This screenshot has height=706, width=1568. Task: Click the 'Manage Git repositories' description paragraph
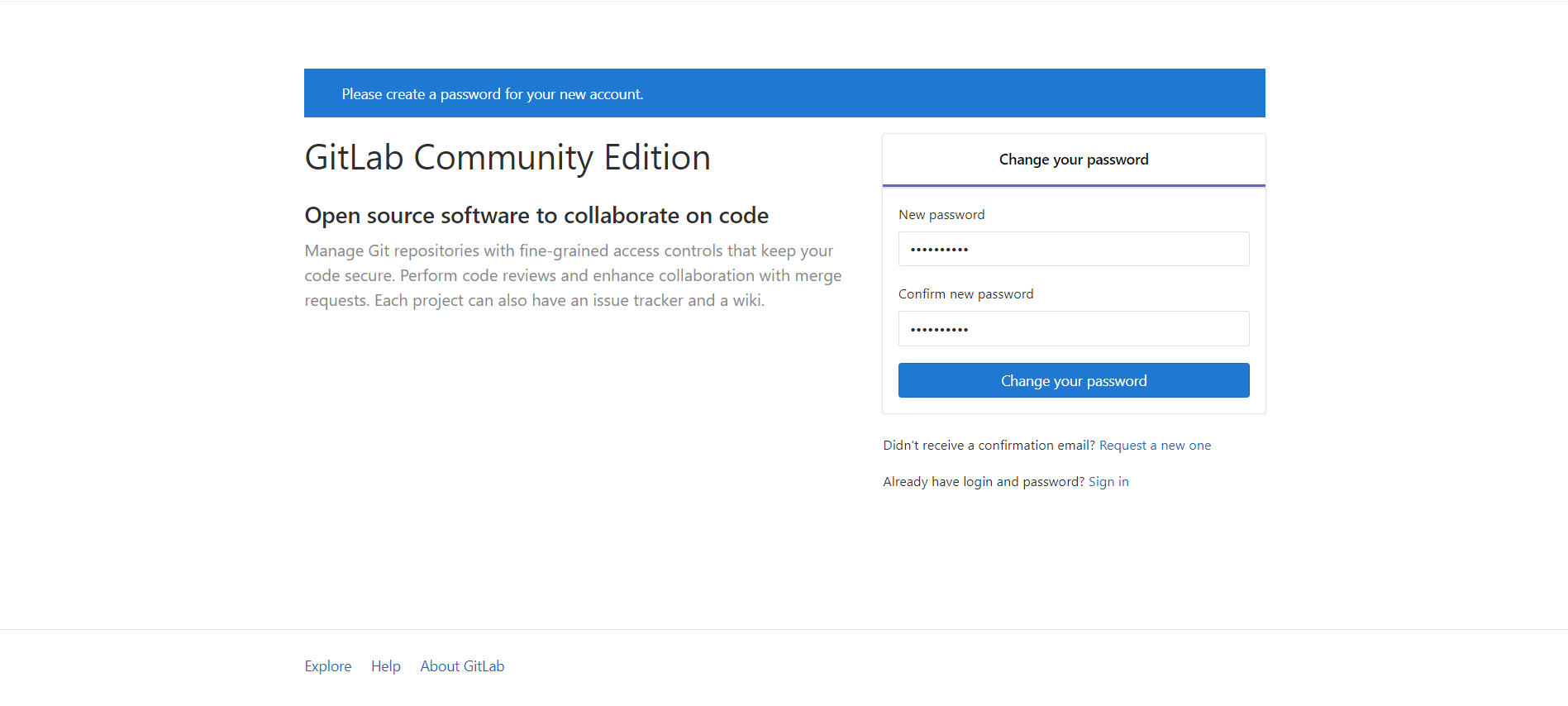click(573, 275)
